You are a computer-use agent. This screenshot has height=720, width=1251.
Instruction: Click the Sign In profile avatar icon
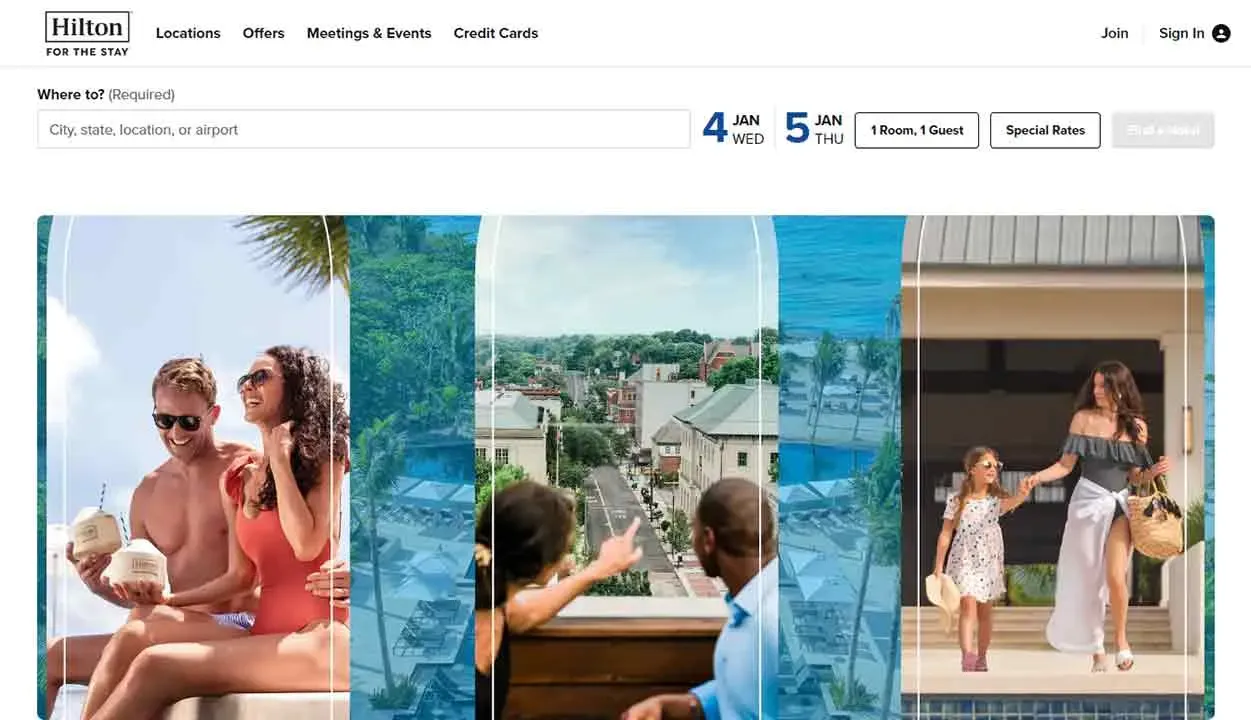coord(1221,33)
